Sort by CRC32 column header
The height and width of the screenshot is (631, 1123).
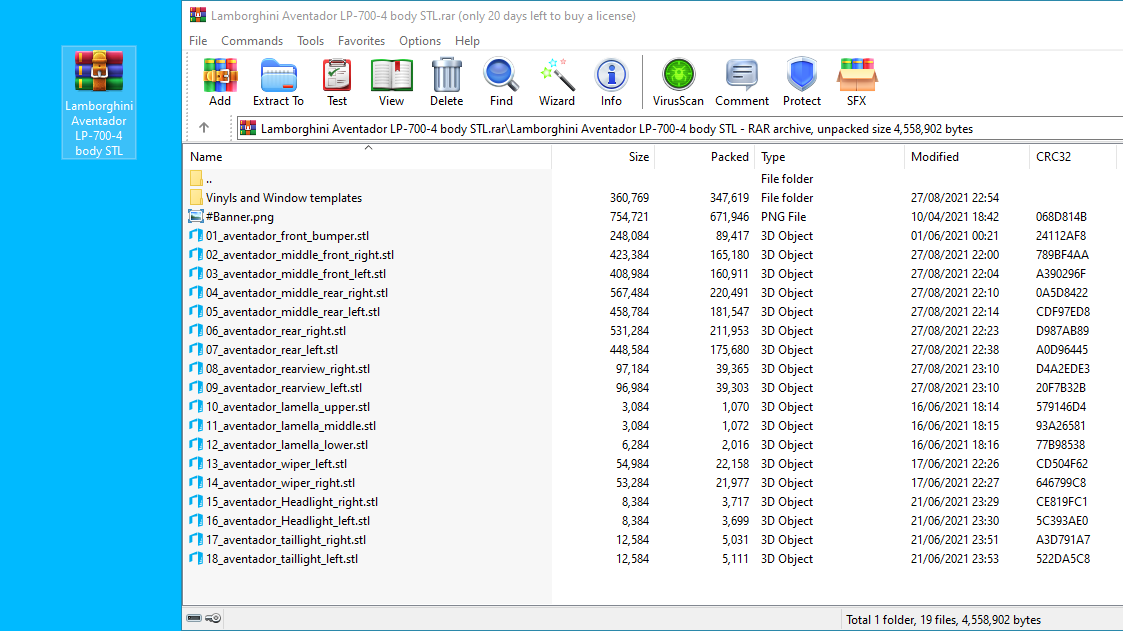click(1073, 156)
